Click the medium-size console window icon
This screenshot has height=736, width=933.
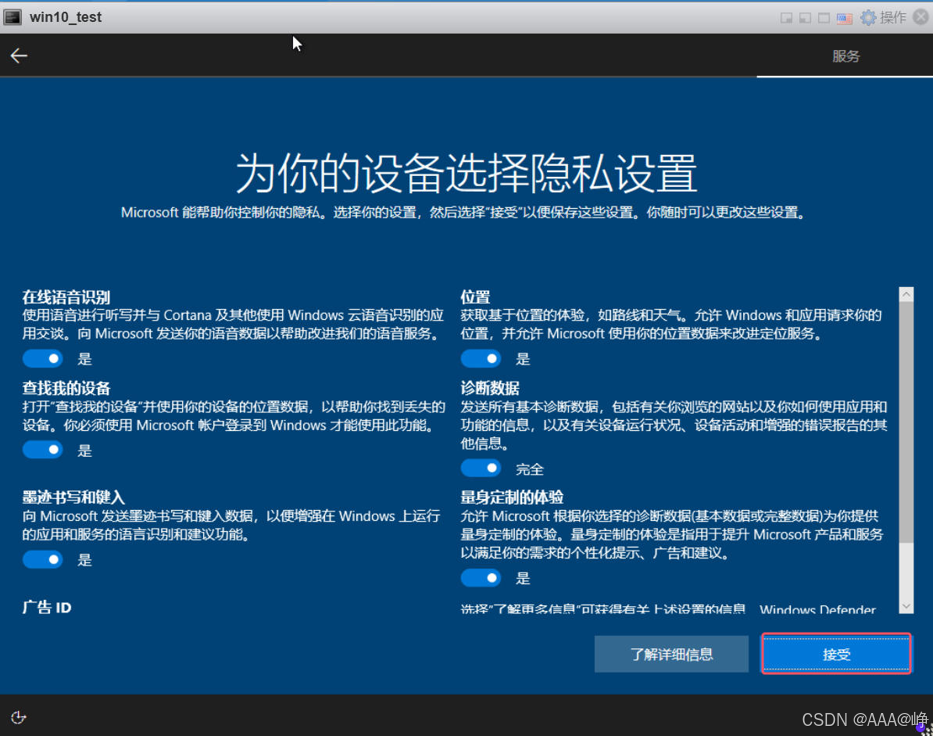(x=805, y=18)
